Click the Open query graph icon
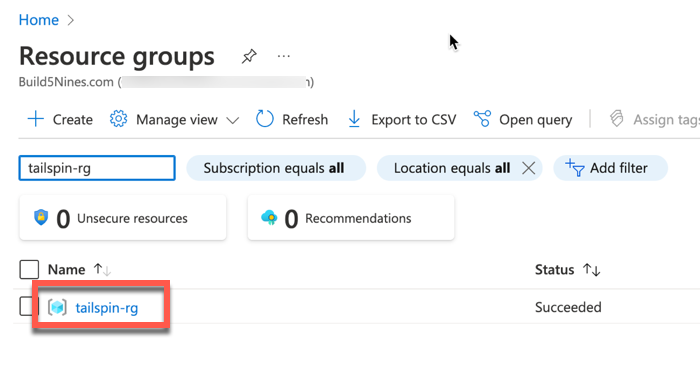This screenshot has height=366, width=700. 482,119
